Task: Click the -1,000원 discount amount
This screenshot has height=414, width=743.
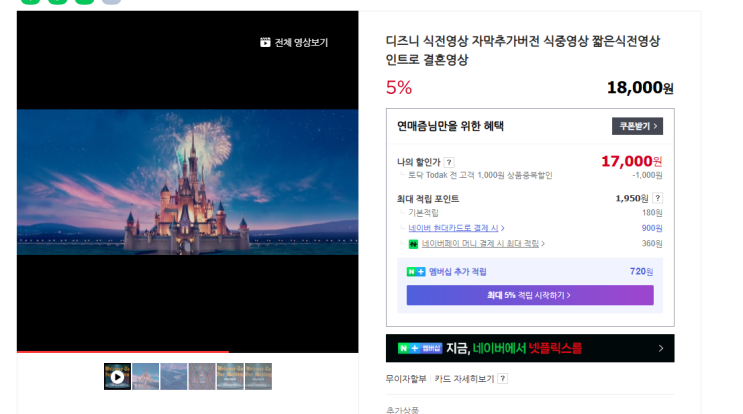Action: 647,175
